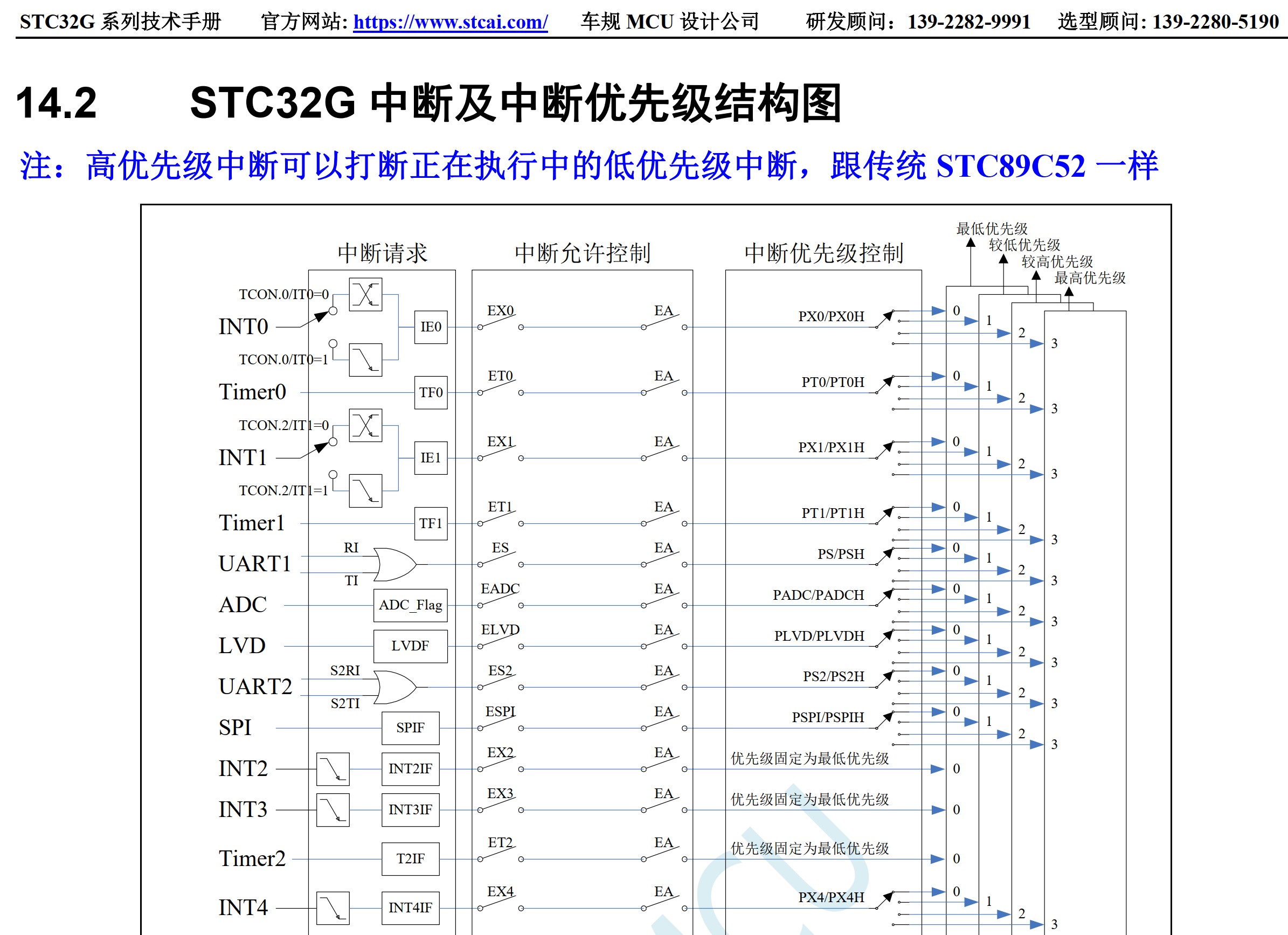
Task: Click the PS/PSH priority selector
Action: click(885, 557)
